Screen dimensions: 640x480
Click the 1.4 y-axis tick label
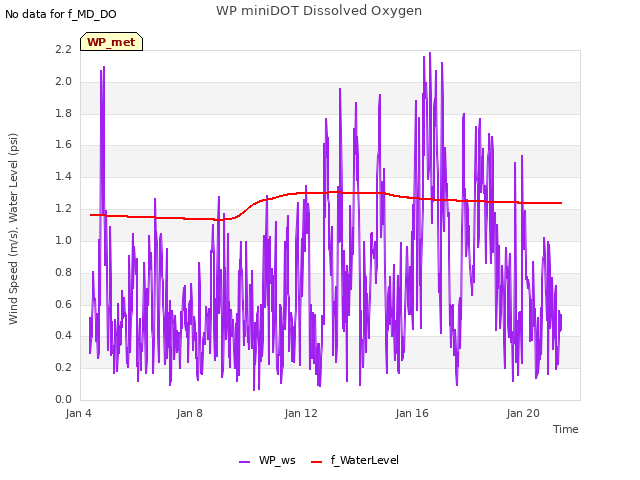(63, 176)
